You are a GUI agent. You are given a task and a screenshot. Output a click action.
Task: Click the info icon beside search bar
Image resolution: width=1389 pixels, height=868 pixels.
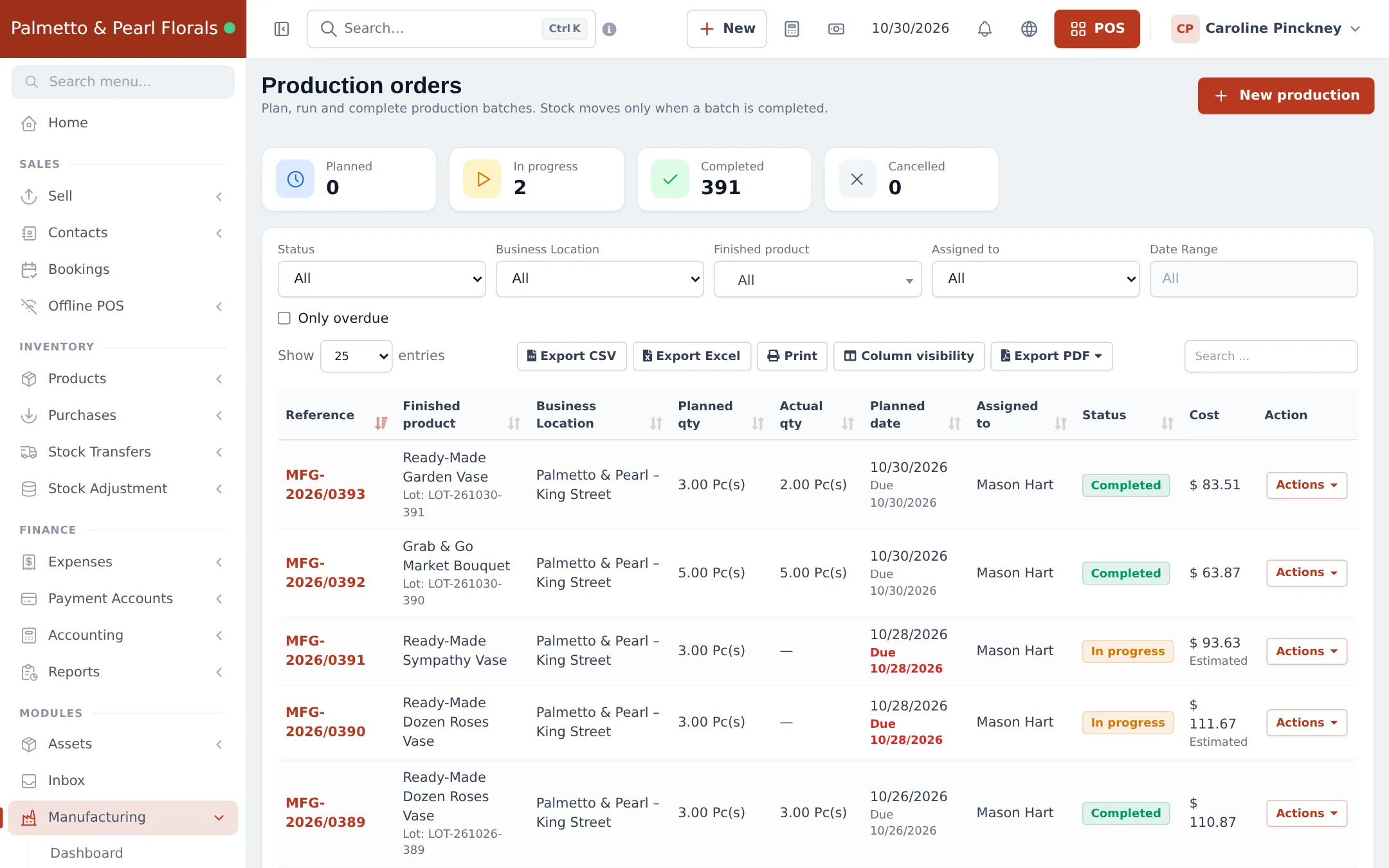click(610, 29)
